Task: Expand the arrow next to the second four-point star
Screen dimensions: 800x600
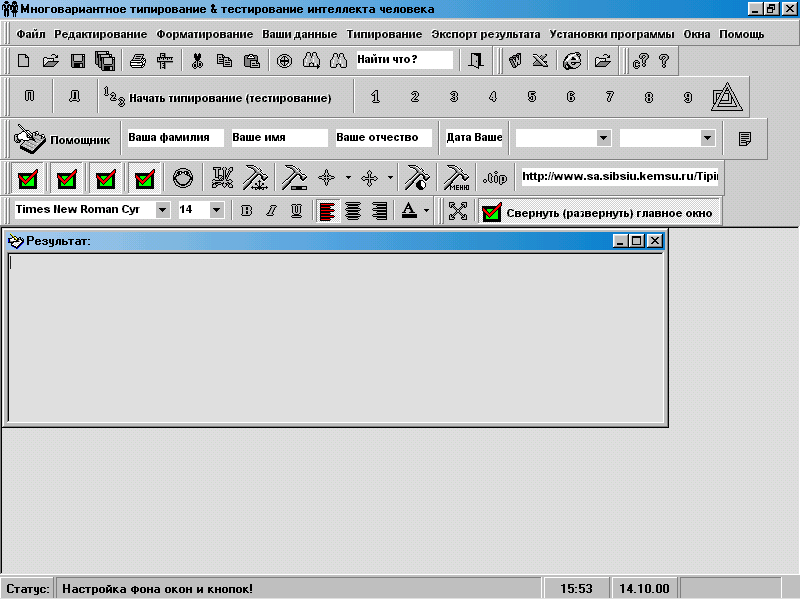Action: pyautogui.click(x=390, y=178)
